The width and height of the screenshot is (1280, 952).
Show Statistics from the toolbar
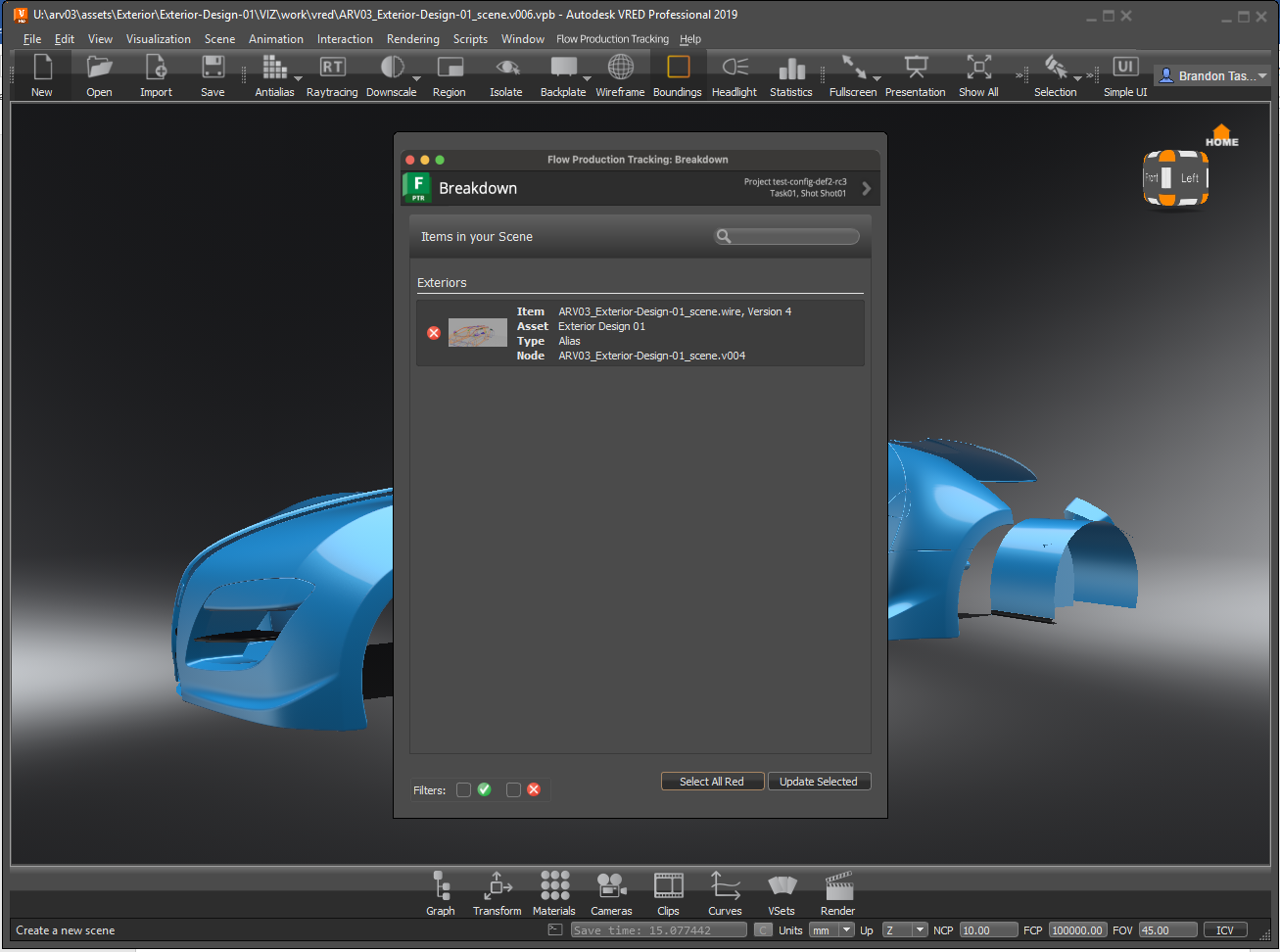pyautogui.click(x=791, y=68)
